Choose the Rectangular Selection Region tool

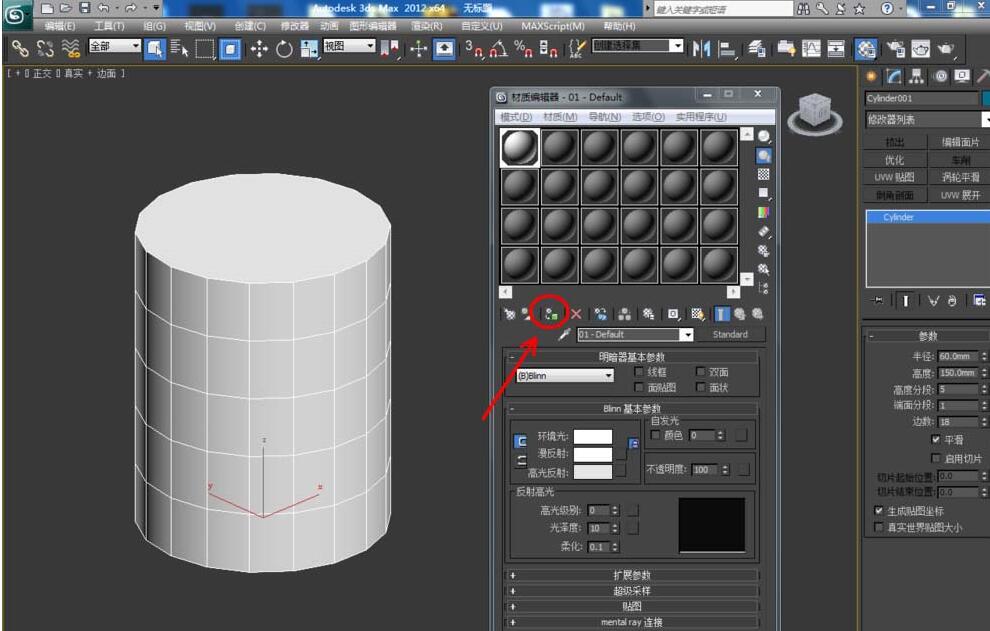[x=205, y=49]
